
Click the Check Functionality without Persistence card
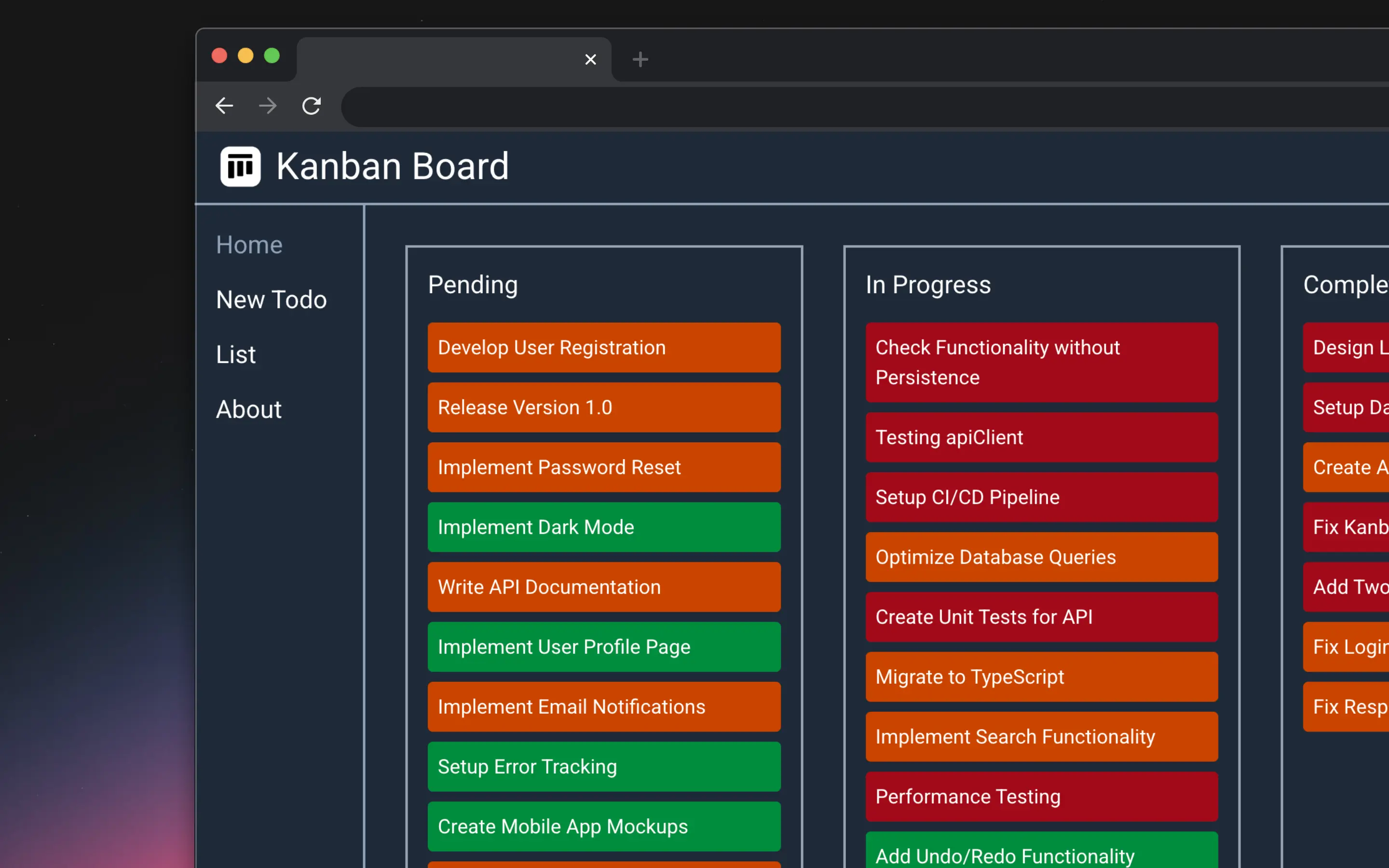(x=1041, y=362)
